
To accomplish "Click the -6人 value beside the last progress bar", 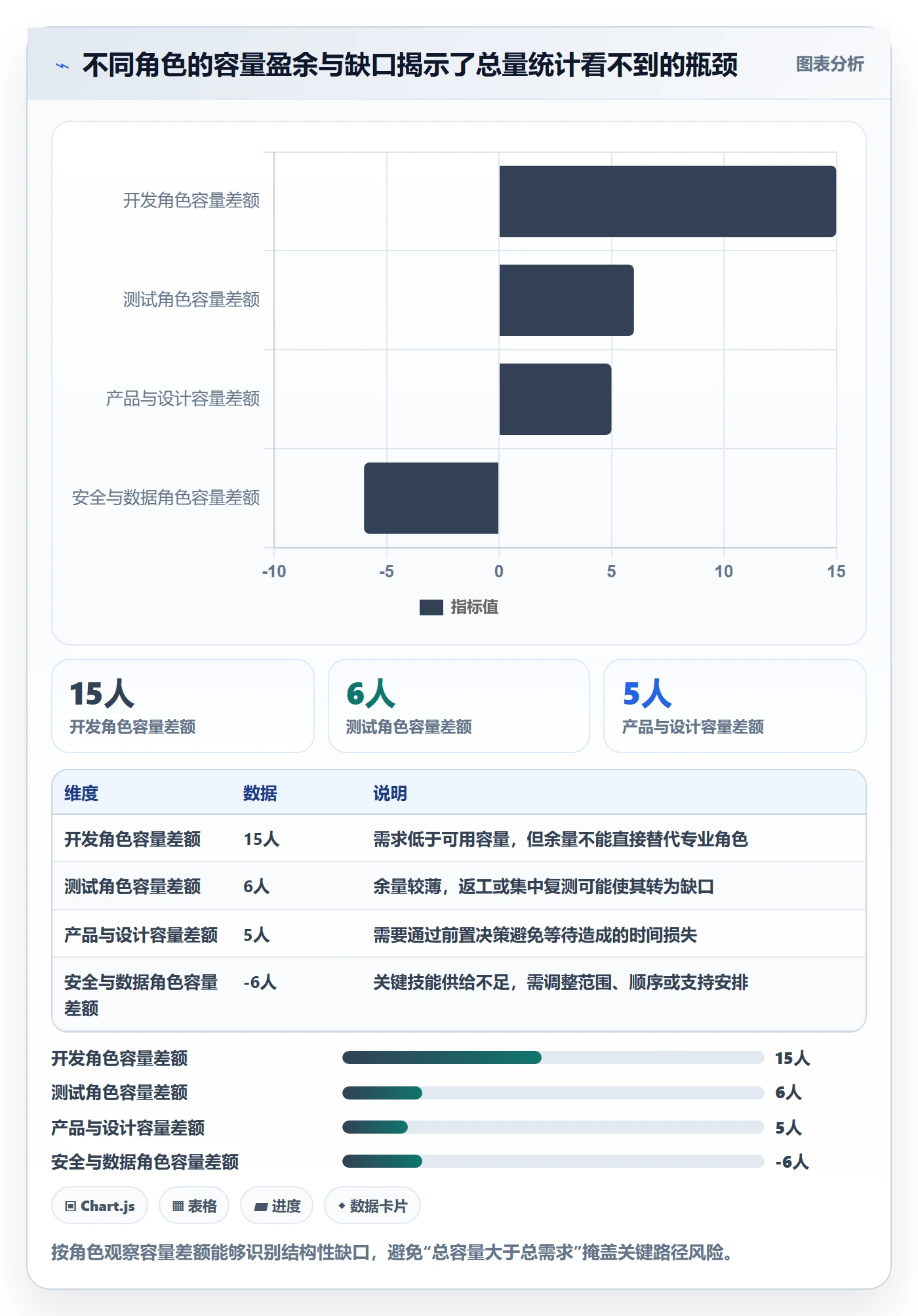I will pos(792,1162).
